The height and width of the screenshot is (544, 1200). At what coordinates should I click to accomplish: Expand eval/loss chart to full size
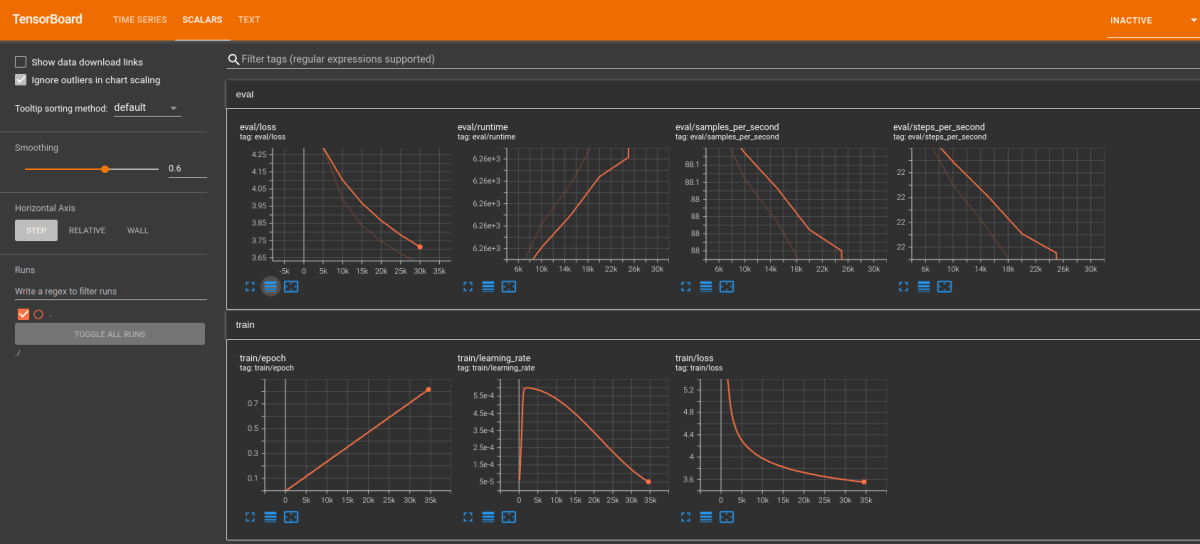click(x=250, y=287)
